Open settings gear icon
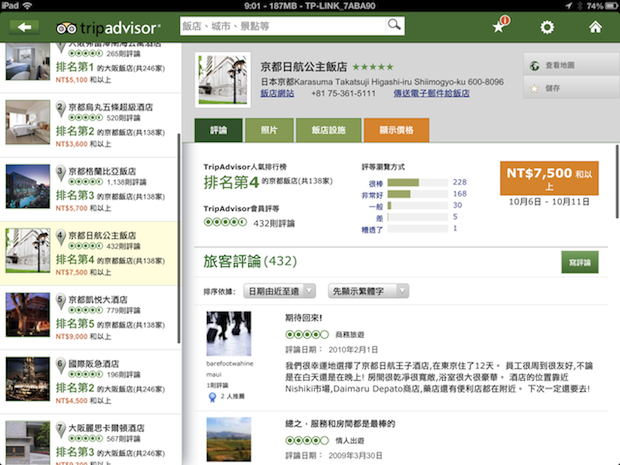The image size is (620, 465). pyautogui.click(x=547, y=27)
